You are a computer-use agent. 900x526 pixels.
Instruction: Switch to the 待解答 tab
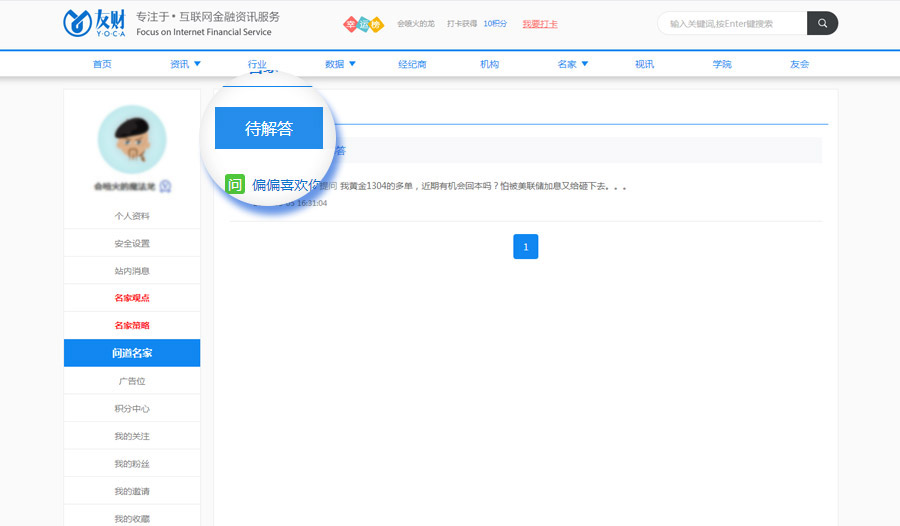click(x=269, y=129)
